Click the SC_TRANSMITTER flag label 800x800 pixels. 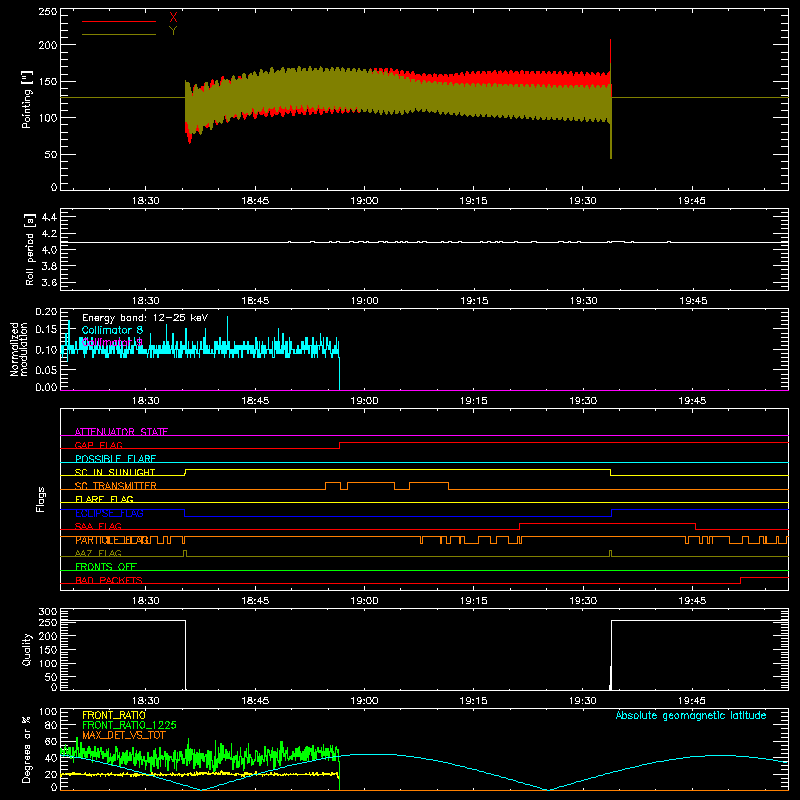[x=115, y=486]
